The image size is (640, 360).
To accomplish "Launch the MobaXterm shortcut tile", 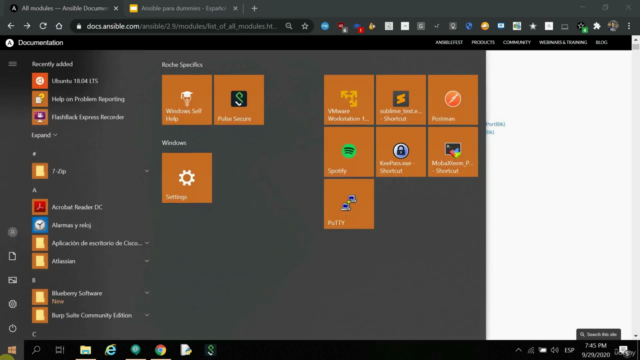I will [x=453, y=152].
